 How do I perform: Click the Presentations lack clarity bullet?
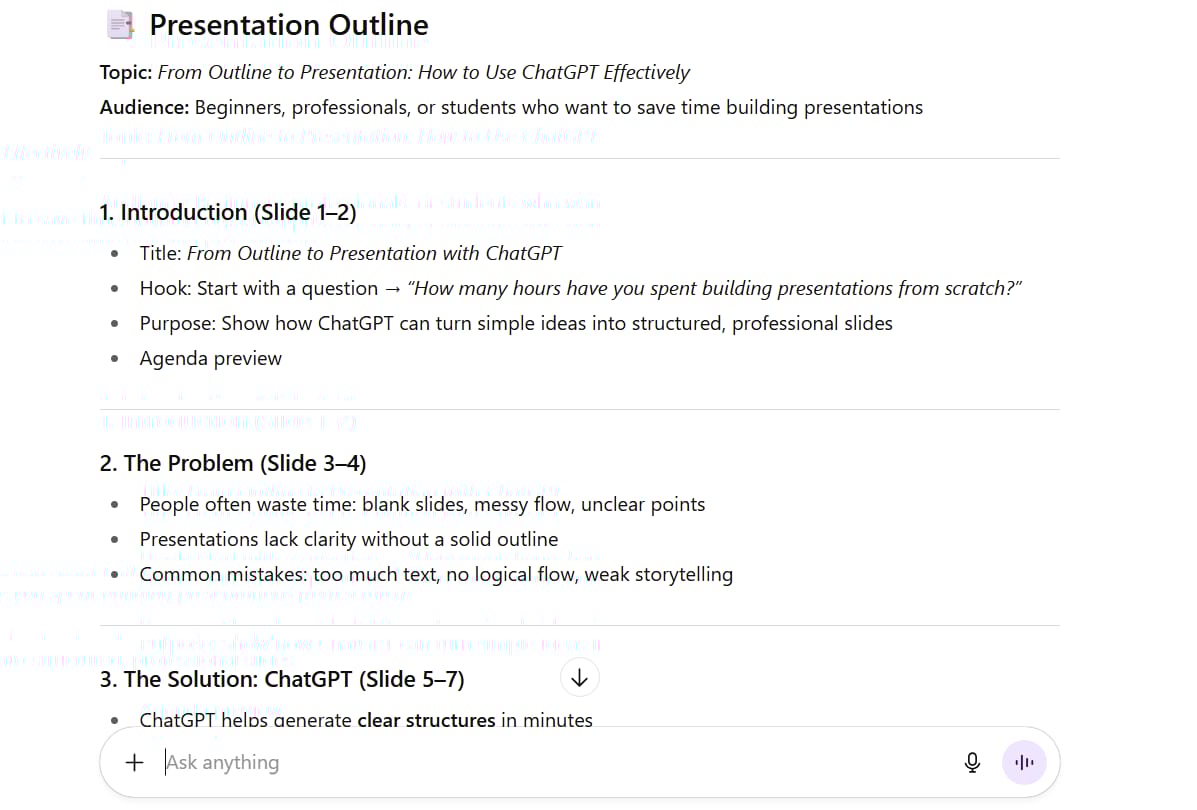pos(349,540)
